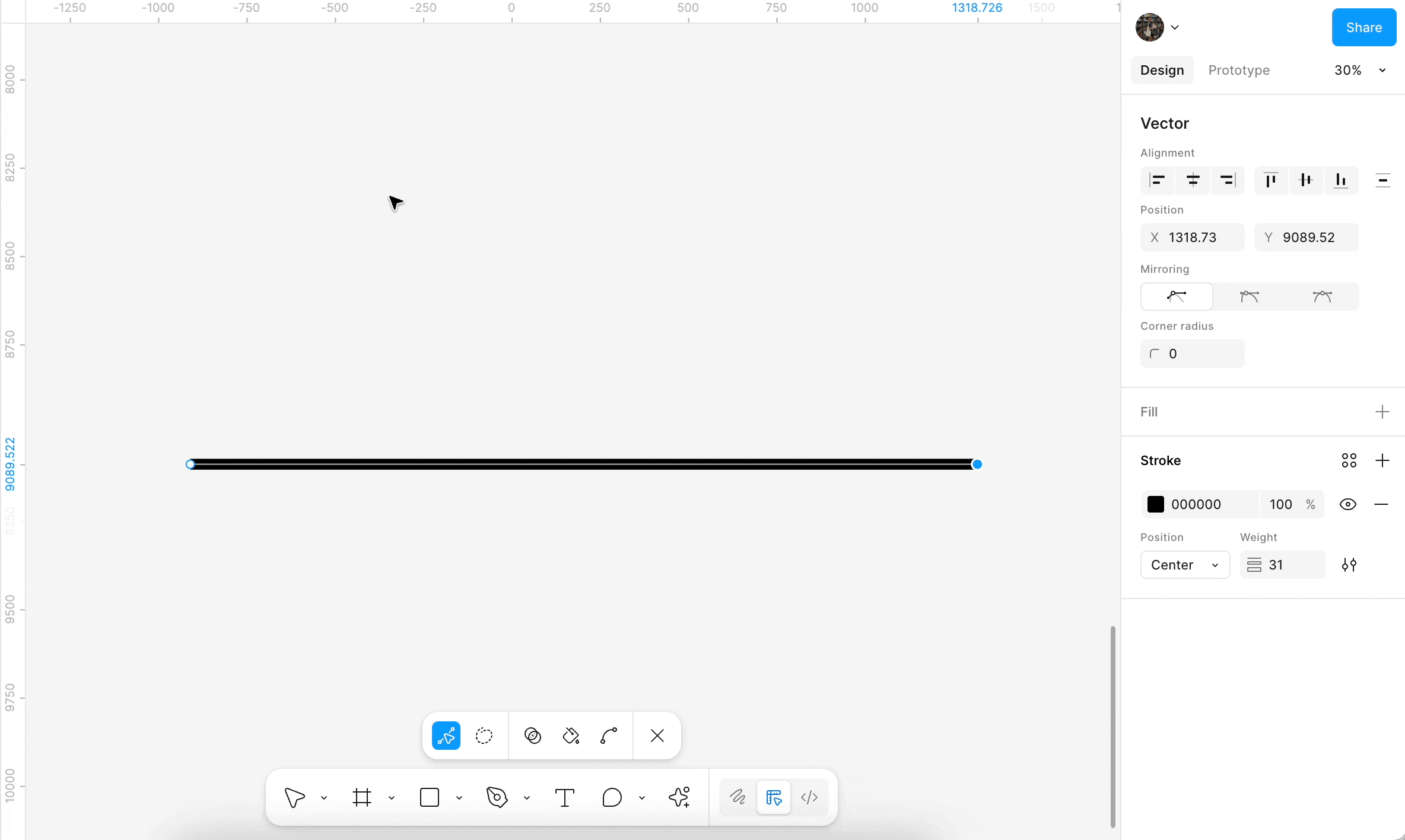The image size is (1405, 840).
Task: Open the stroke Position Center dropdown
Action: click(x=1185, y=565)
